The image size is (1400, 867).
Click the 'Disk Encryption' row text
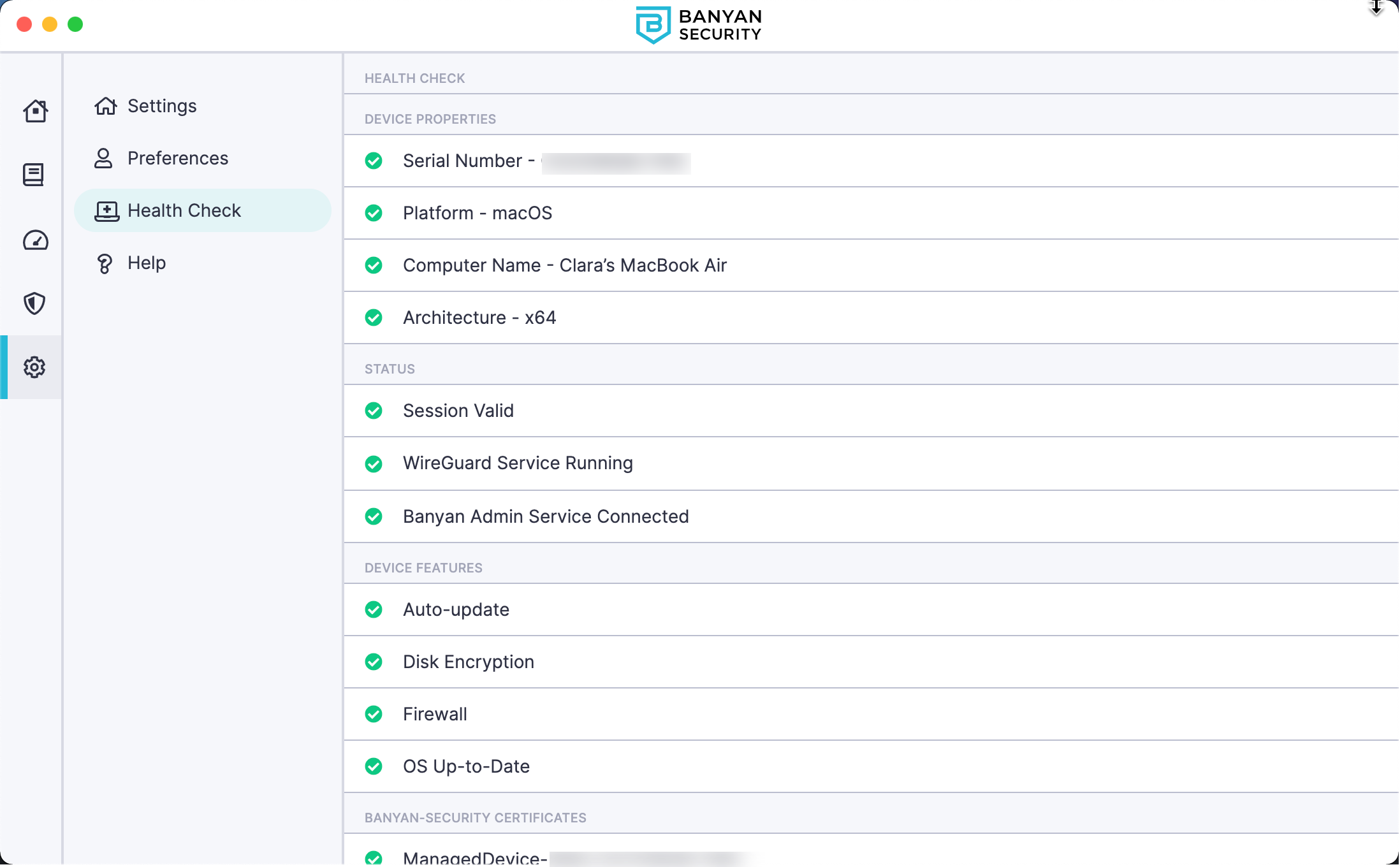pos(469,662)
